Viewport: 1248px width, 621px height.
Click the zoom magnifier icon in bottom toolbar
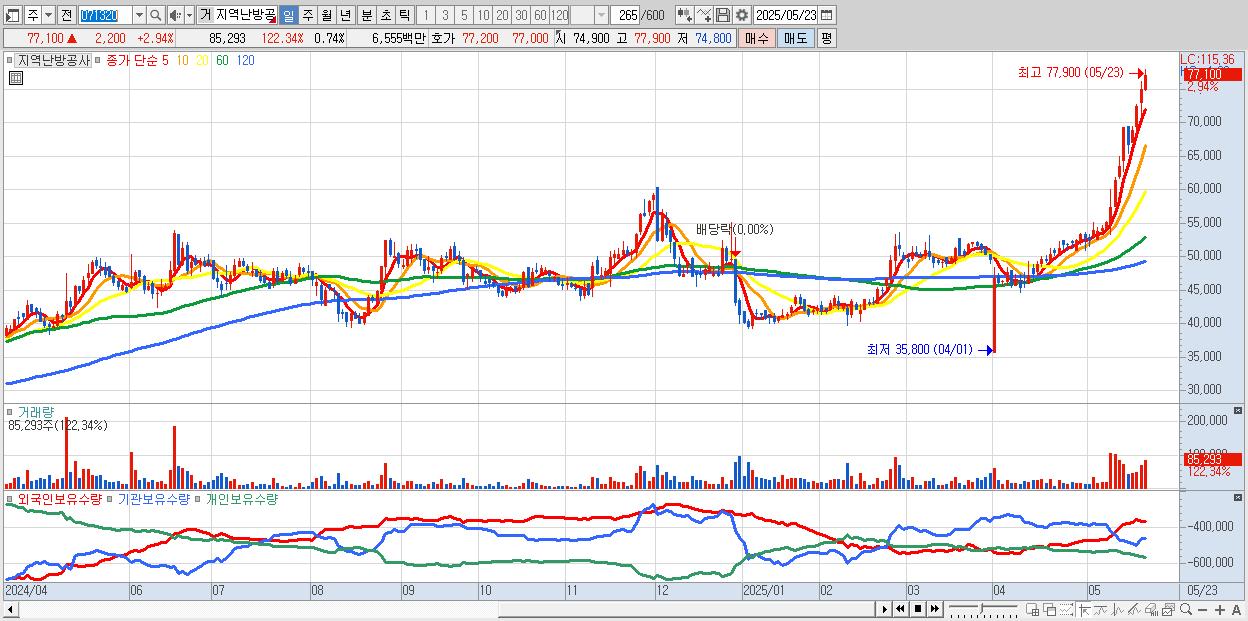[x=1185, y=609]
